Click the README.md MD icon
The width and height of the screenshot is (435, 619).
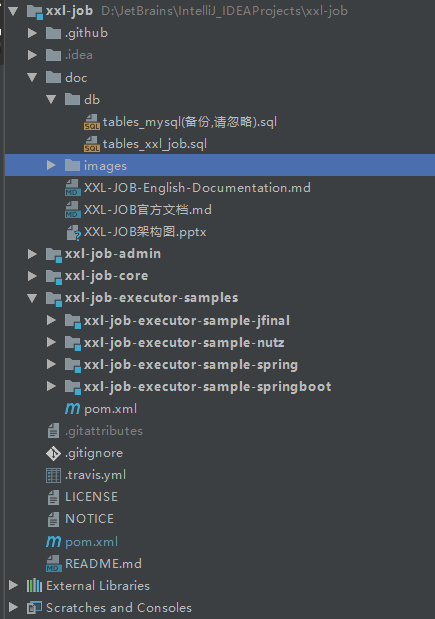pos(53,564)
